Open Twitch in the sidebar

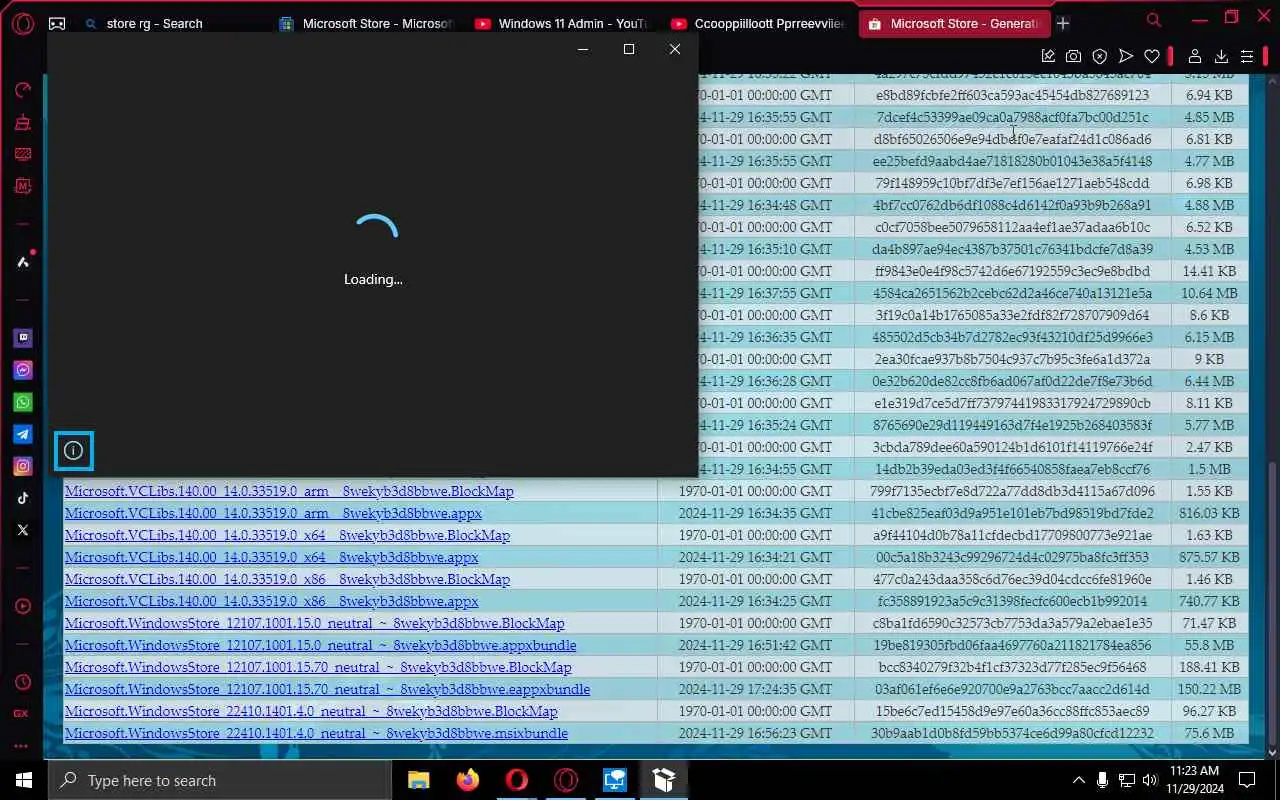tap(22, 338)
